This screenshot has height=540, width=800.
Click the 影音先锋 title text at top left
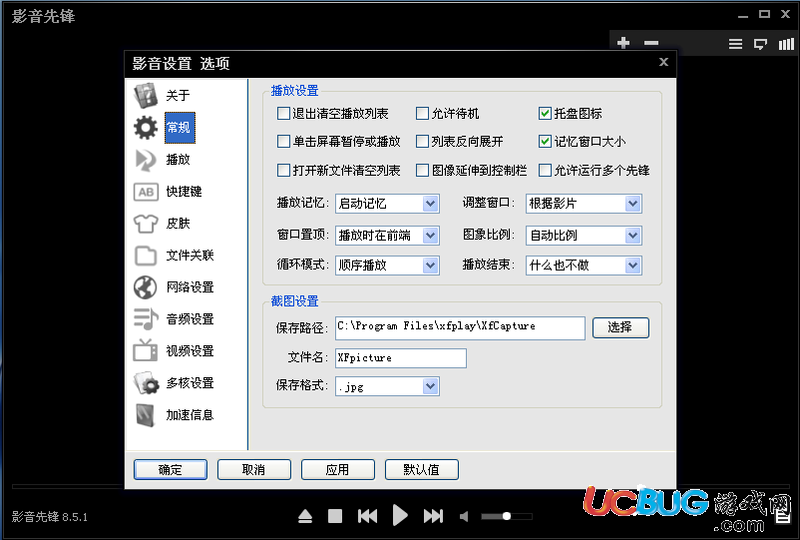pos(43,16)
